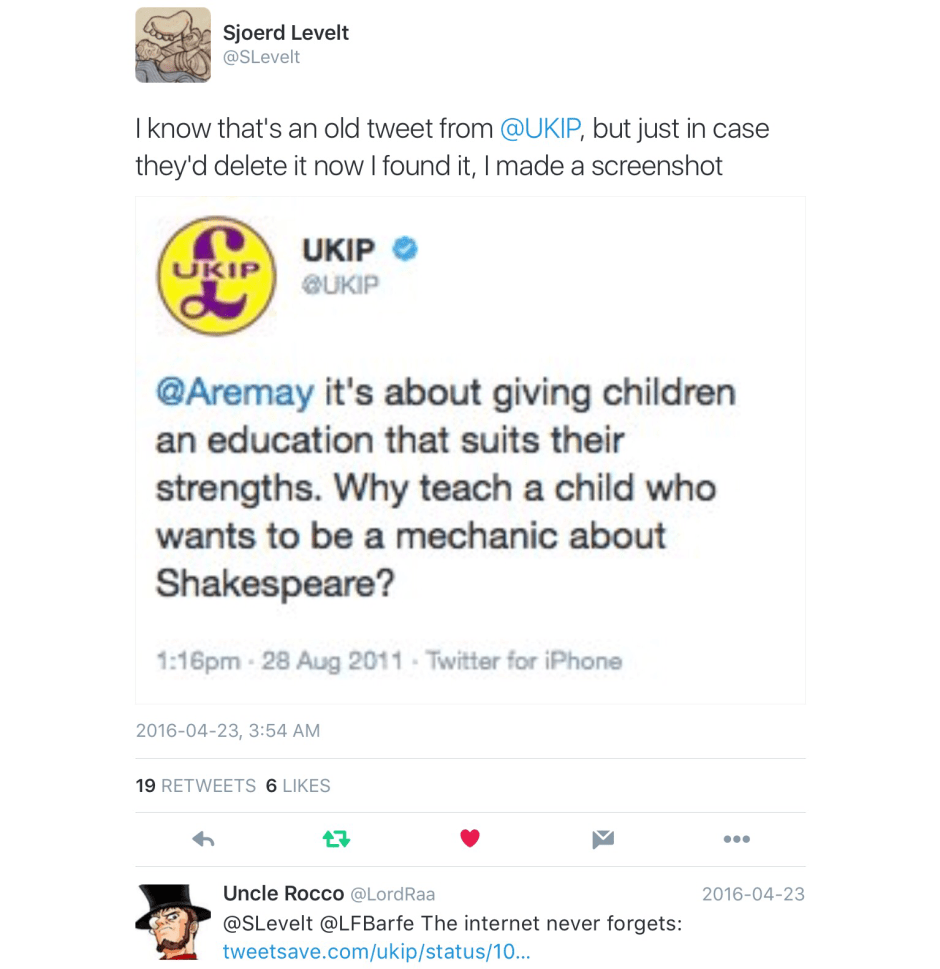Toggle the red heart like icon

(470, 839)
